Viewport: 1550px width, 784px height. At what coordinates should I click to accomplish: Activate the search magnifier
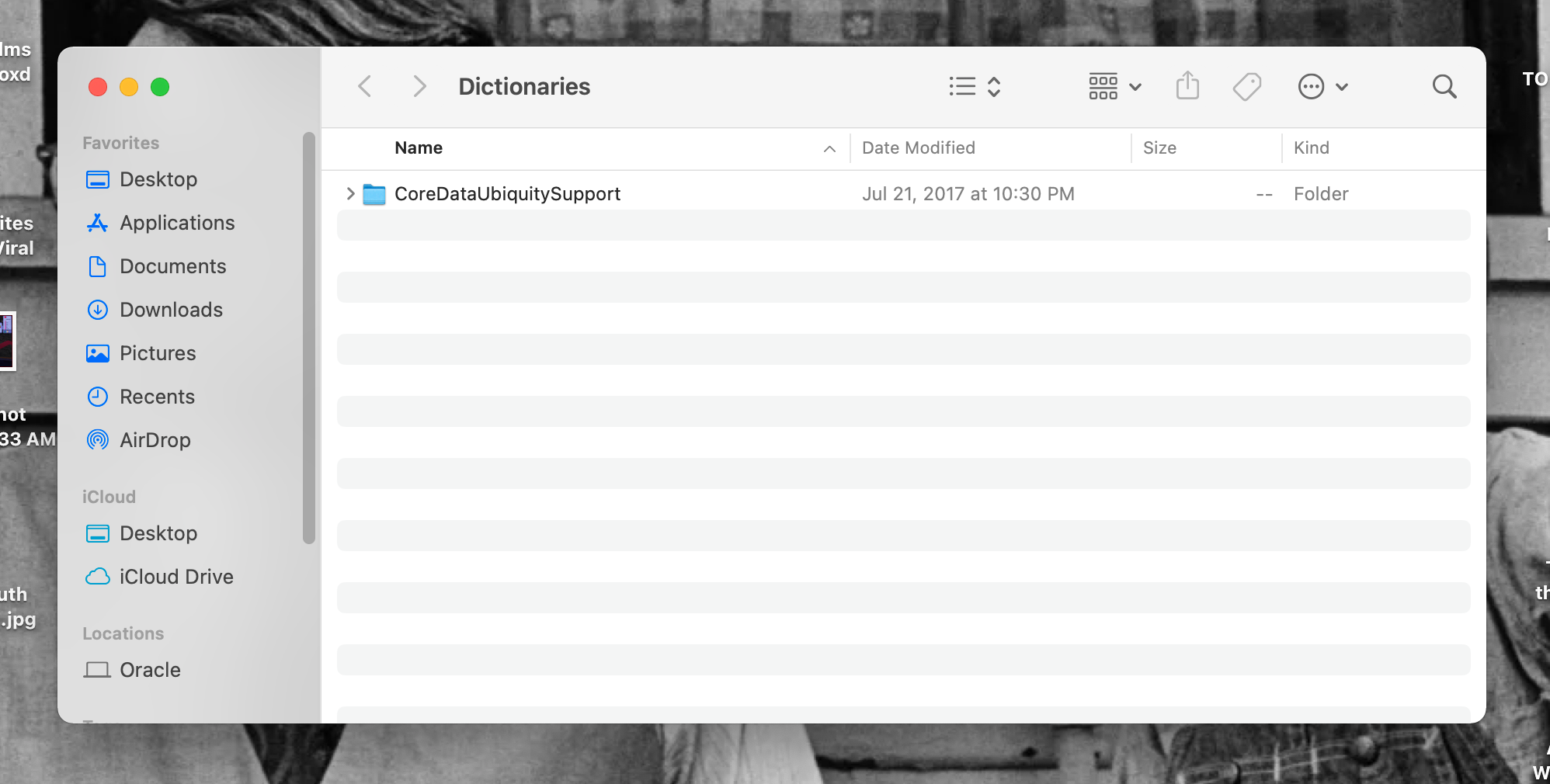pyautogui.click(x=1444, y=86)
